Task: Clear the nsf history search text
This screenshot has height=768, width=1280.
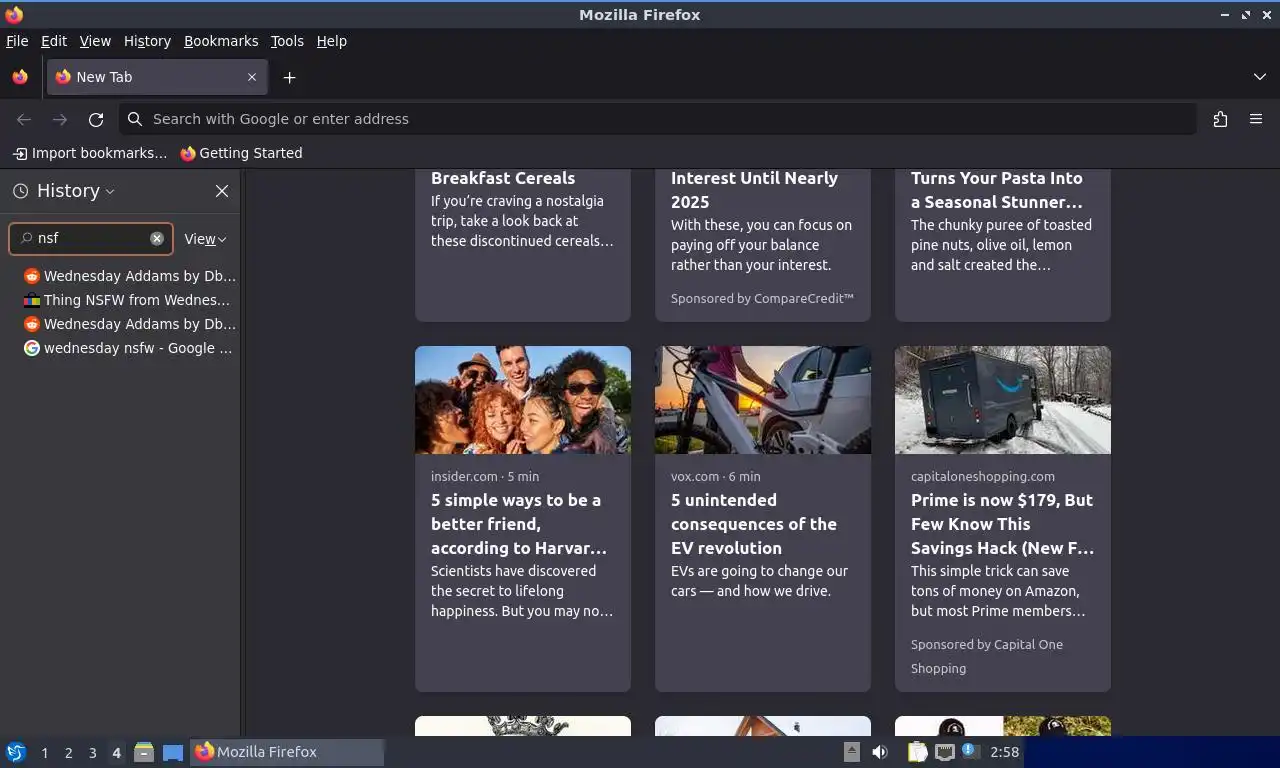Action: click(x=157, y=238)
